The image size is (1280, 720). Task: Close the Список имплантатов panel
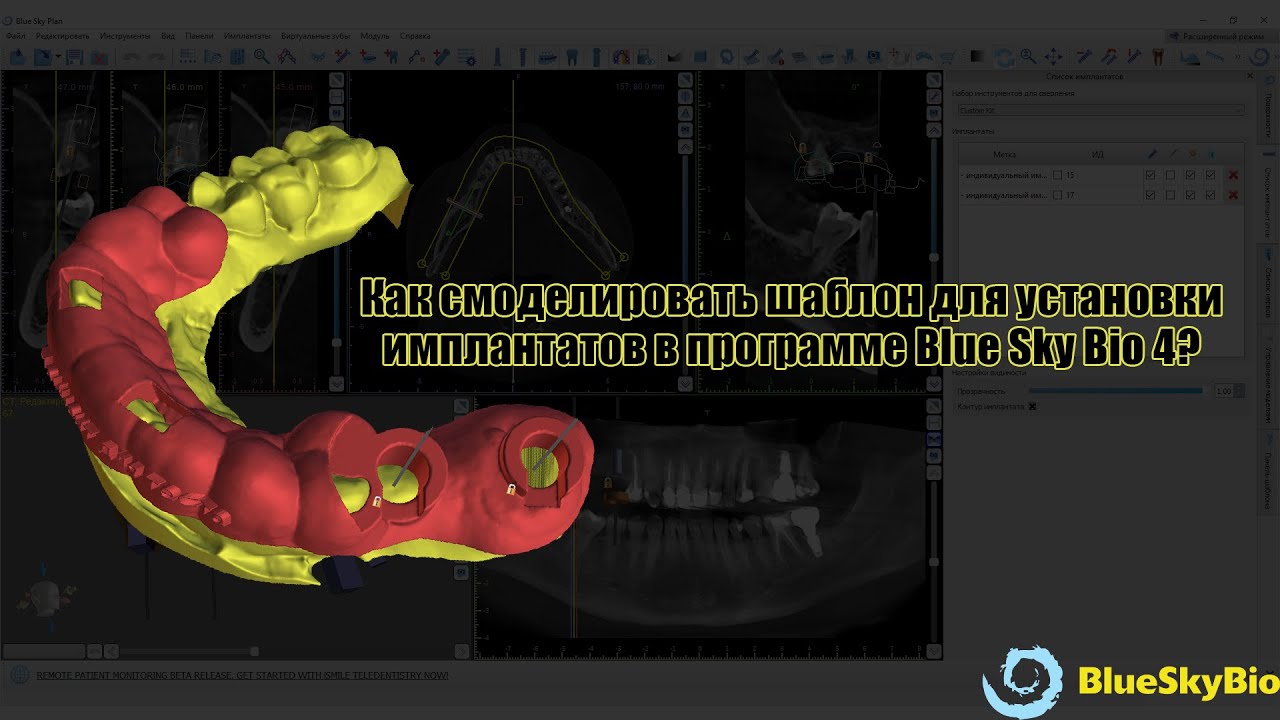[1250, 76]
